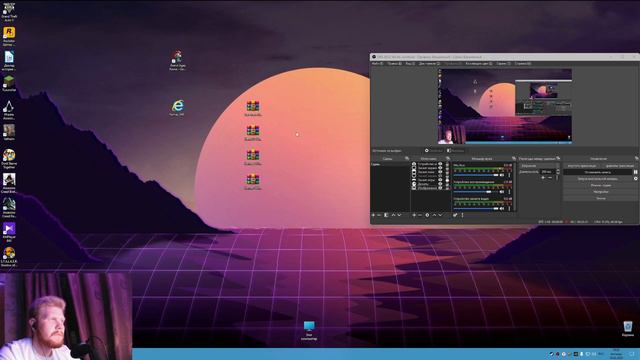The image size is (640, 360).
Task: Remove the scene with the minus icon
Action: 379,215
